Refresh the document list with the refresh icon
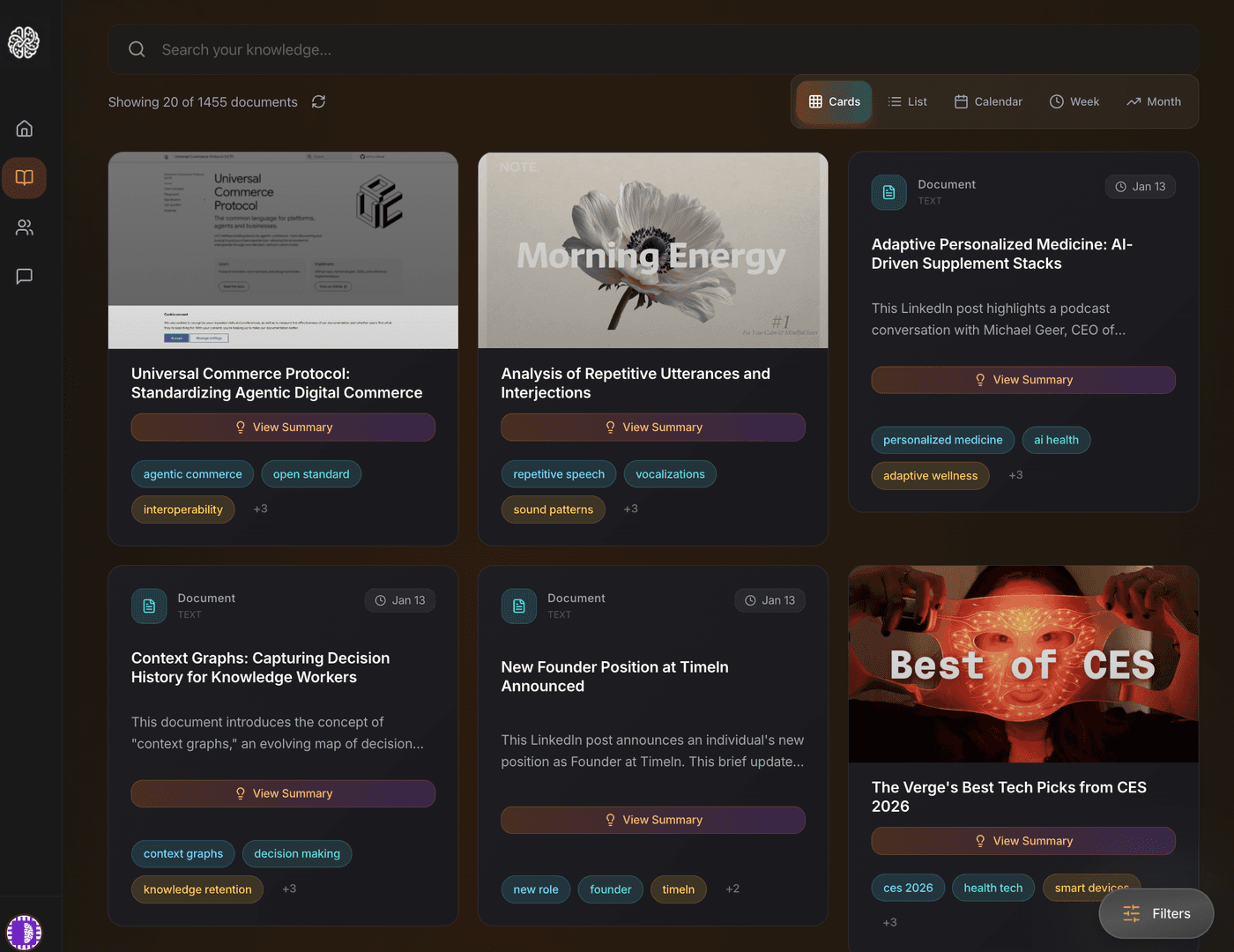 (x=318, y=101)
